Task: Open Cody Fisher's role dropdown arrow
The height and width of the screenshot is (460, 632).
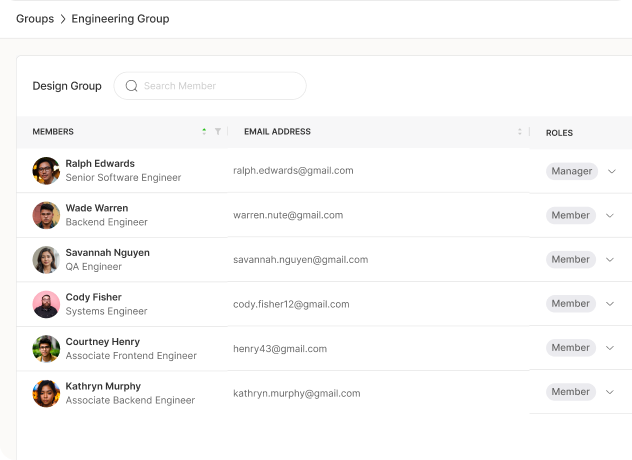Action: pos(610,304)
